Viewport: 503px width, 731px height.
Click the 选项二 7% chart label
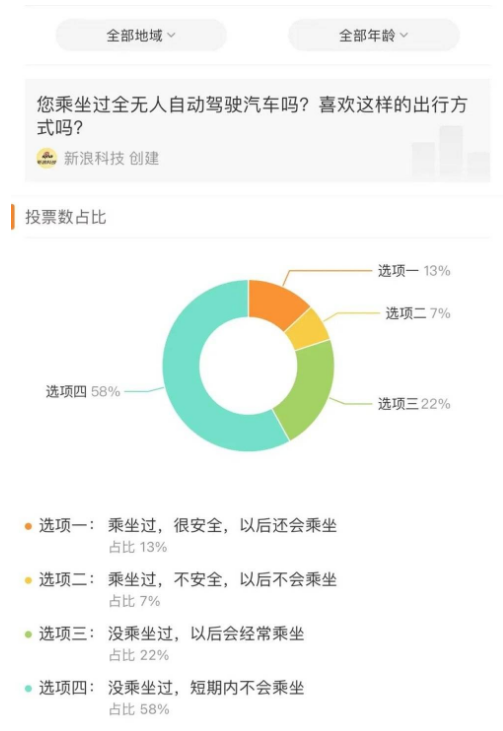click(418, 313)
